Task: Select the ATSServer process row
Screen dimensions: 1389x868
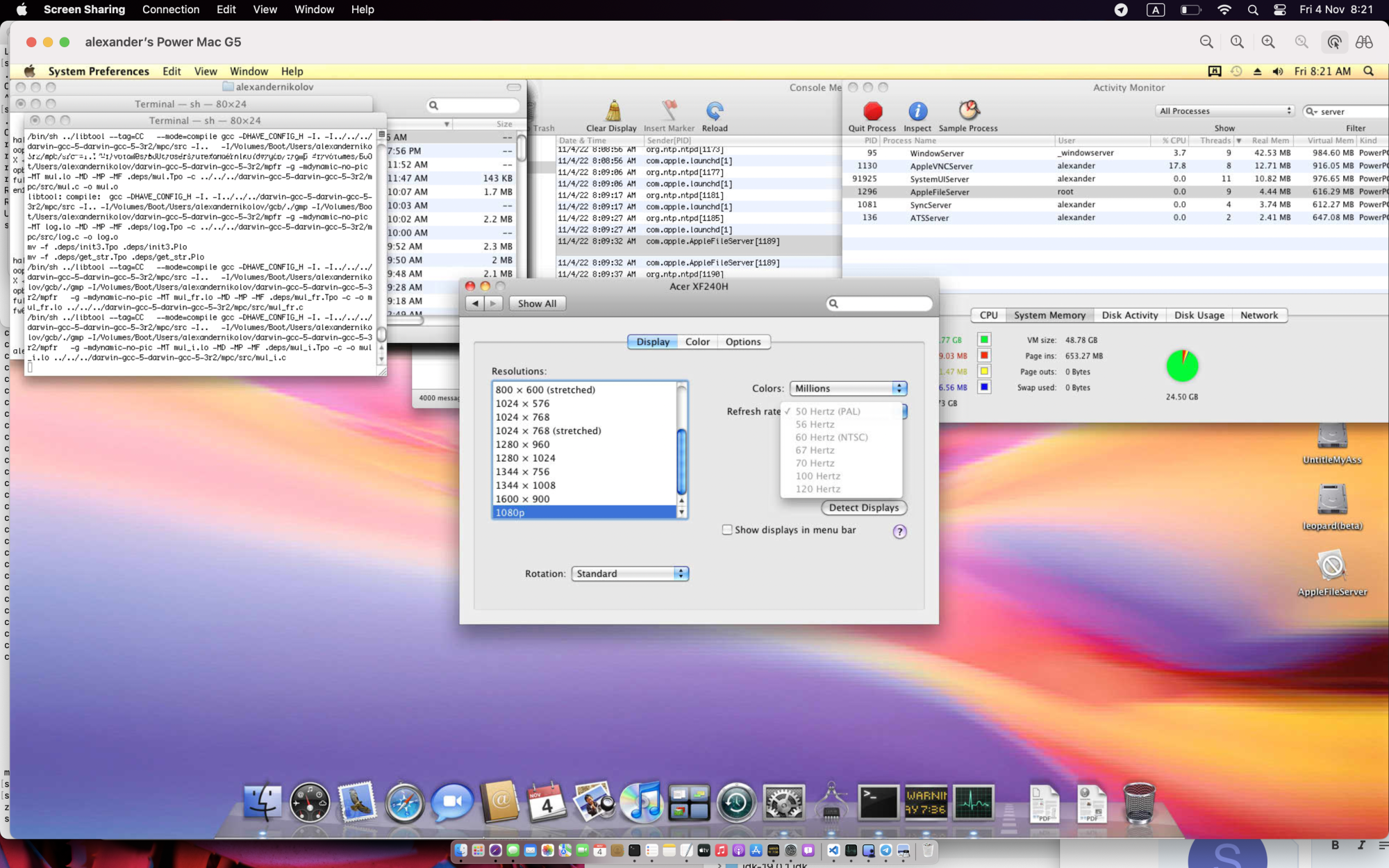Action: (1115, 218)
